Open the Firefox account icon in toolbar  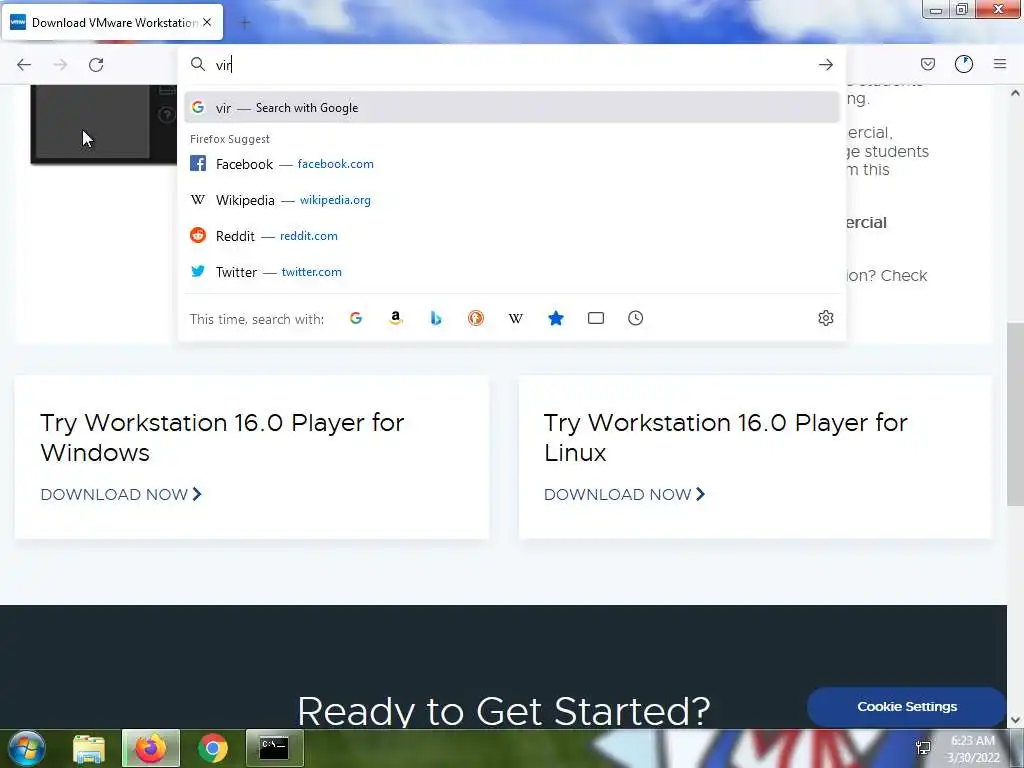(x=964, y=64)
